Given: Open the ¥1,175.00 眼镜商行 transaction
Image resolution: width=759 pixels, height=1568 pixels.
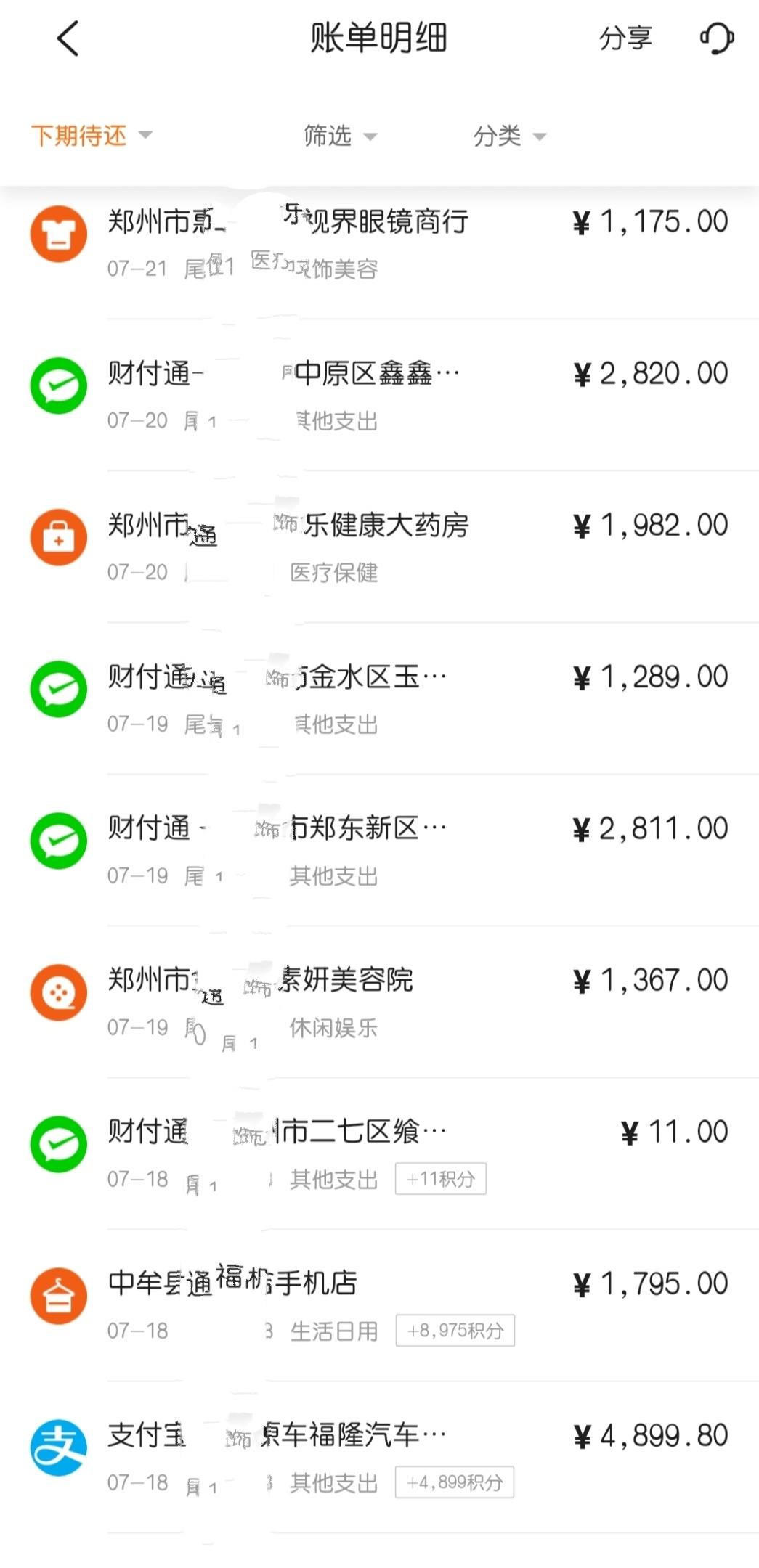Looking at the screenshot, I should pos(379,250).
